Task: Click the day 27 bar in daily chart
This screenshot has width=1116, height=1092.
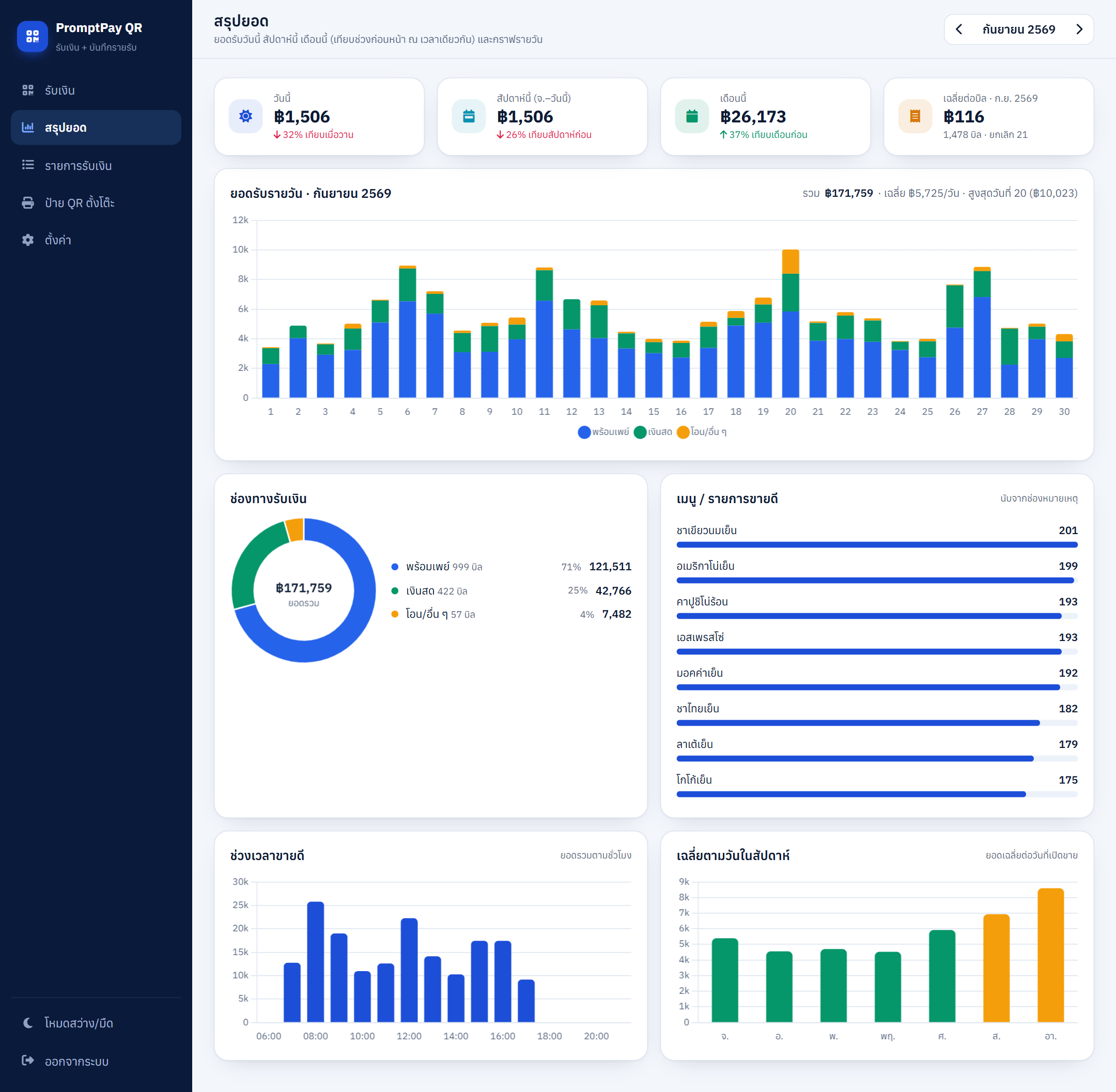Action: (982, 332)
